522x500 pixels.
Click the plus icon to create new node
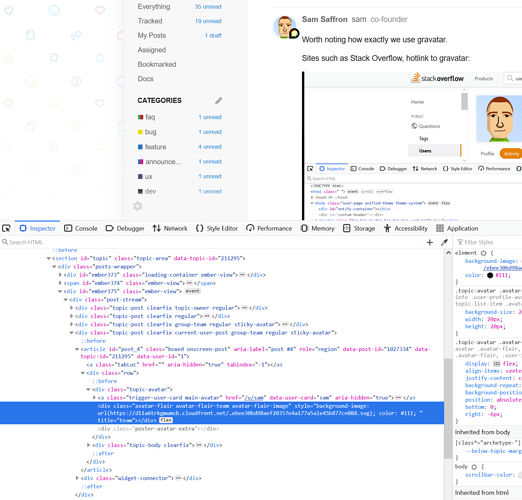pyautogui.click(x=430, y=242)
